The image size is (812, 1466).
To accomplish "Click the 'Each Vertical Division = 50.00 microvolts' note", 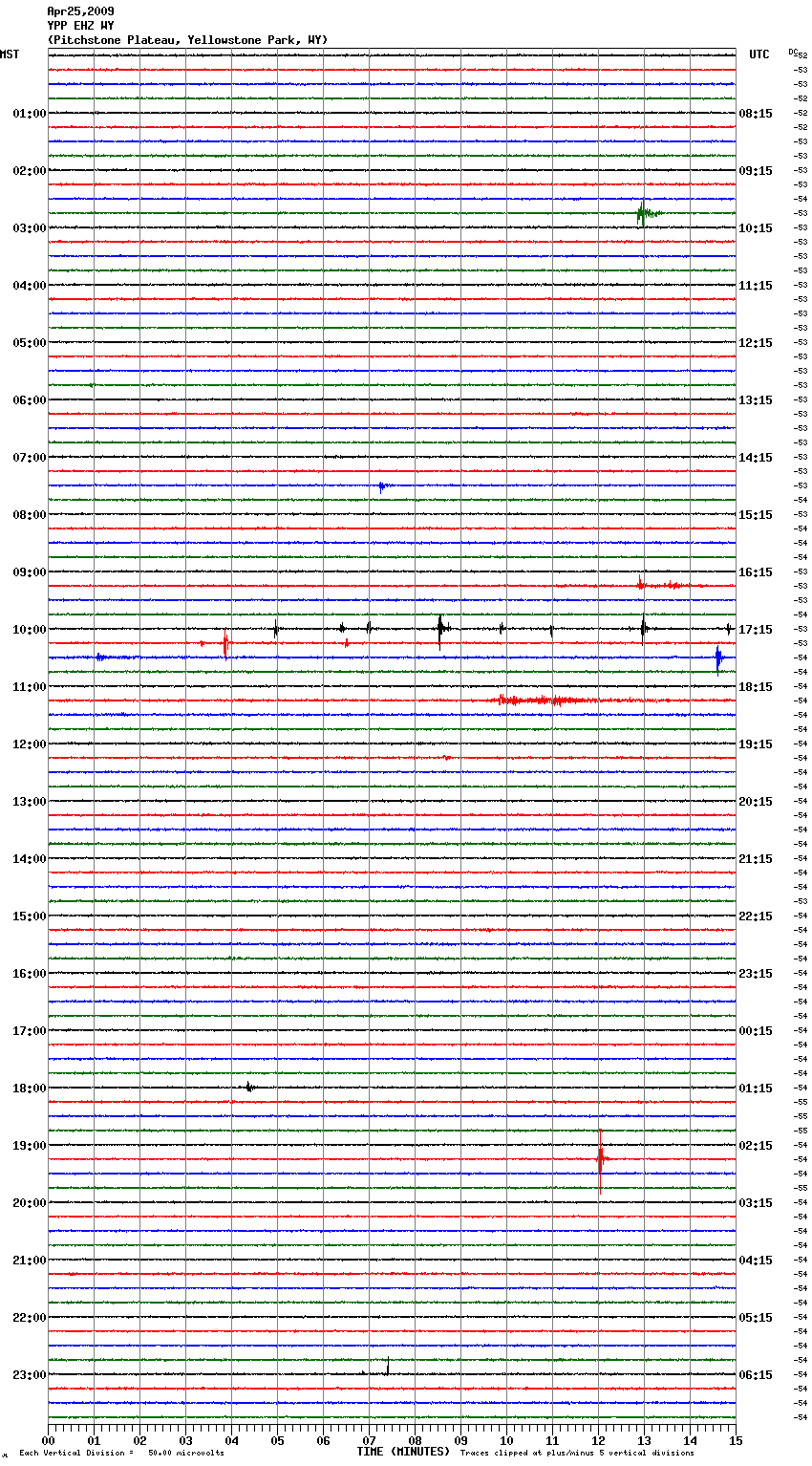I will pyautogui.click(x=121, y=1454).
